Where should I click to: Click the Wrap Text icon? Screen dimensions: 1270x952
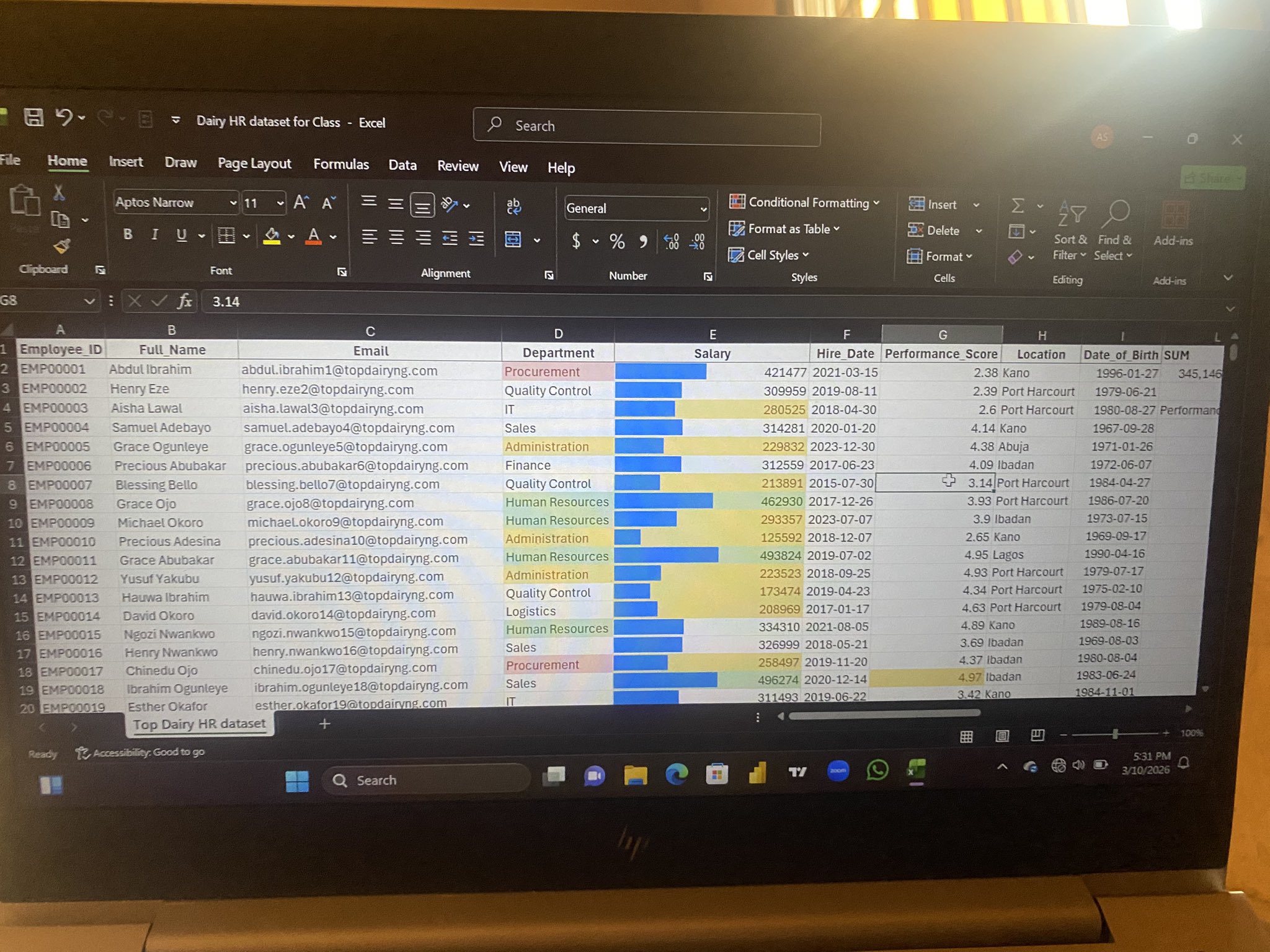tap(513, 206)
